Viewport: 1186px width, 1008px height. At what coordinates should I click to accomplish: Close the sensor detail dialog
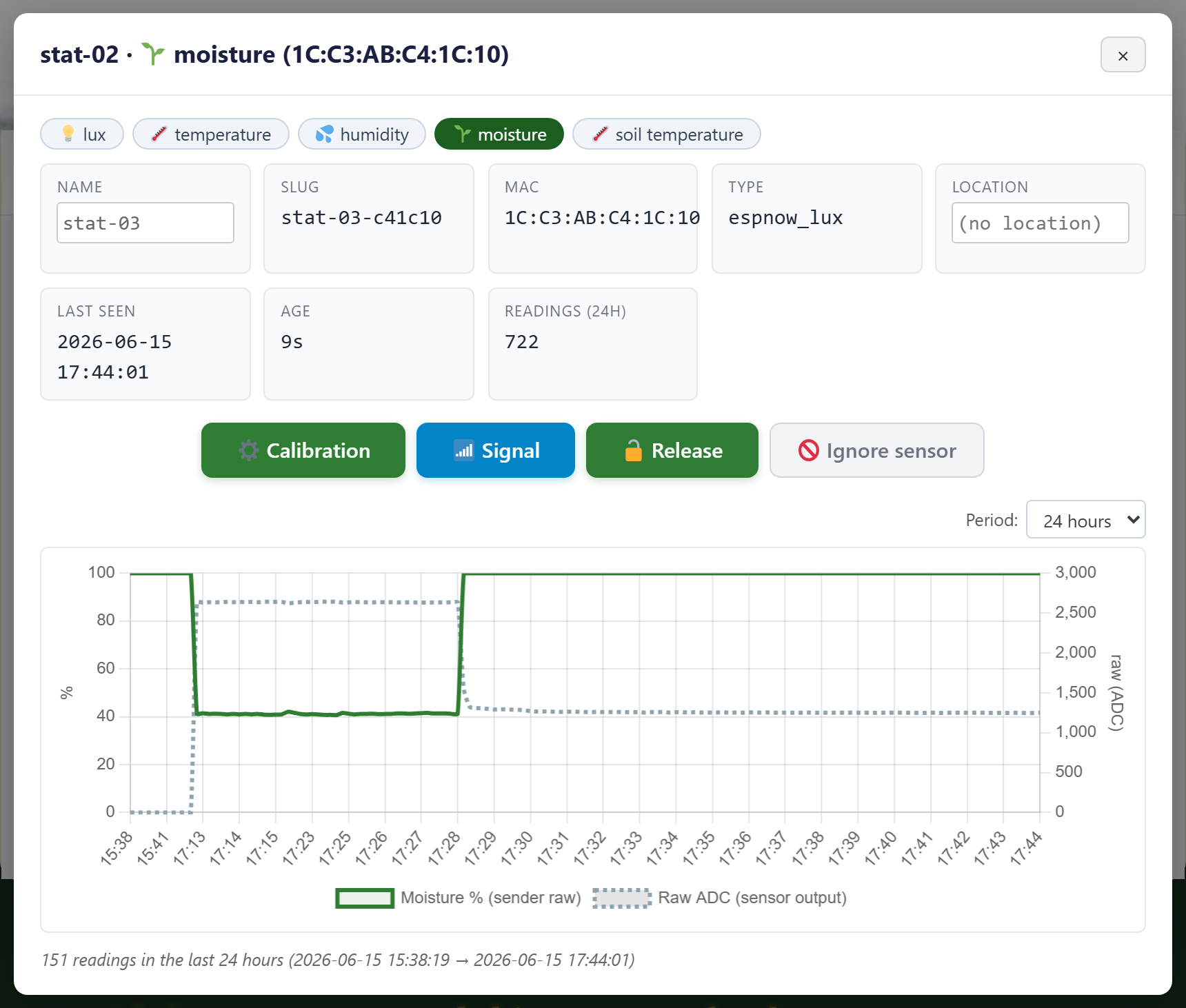[1123, 54]
